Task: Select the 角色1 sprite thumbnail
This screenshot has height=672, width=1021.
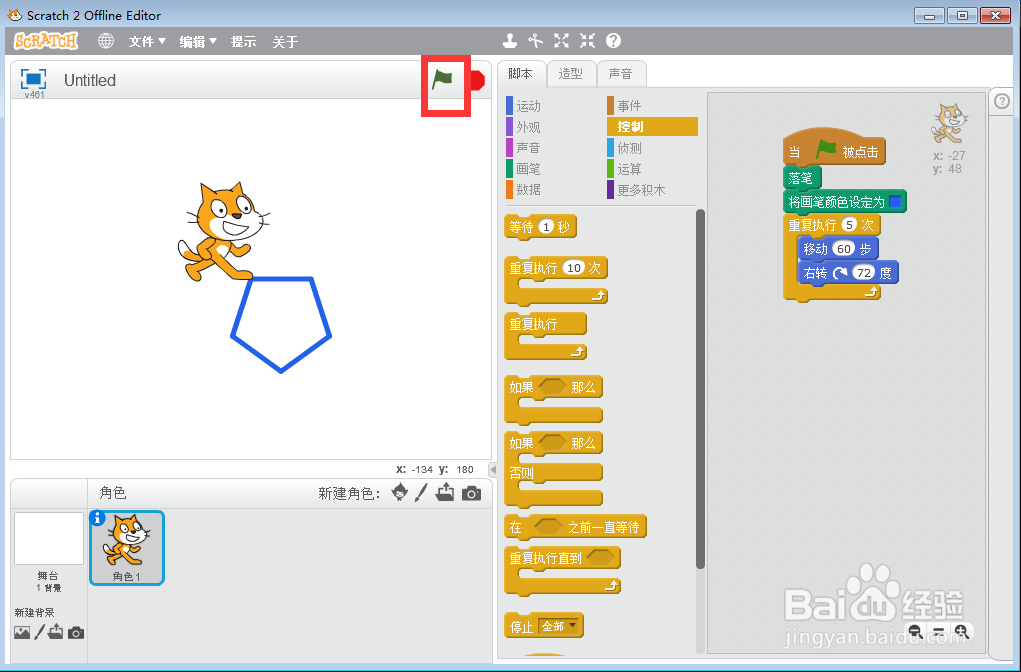Action: (126, 547)
